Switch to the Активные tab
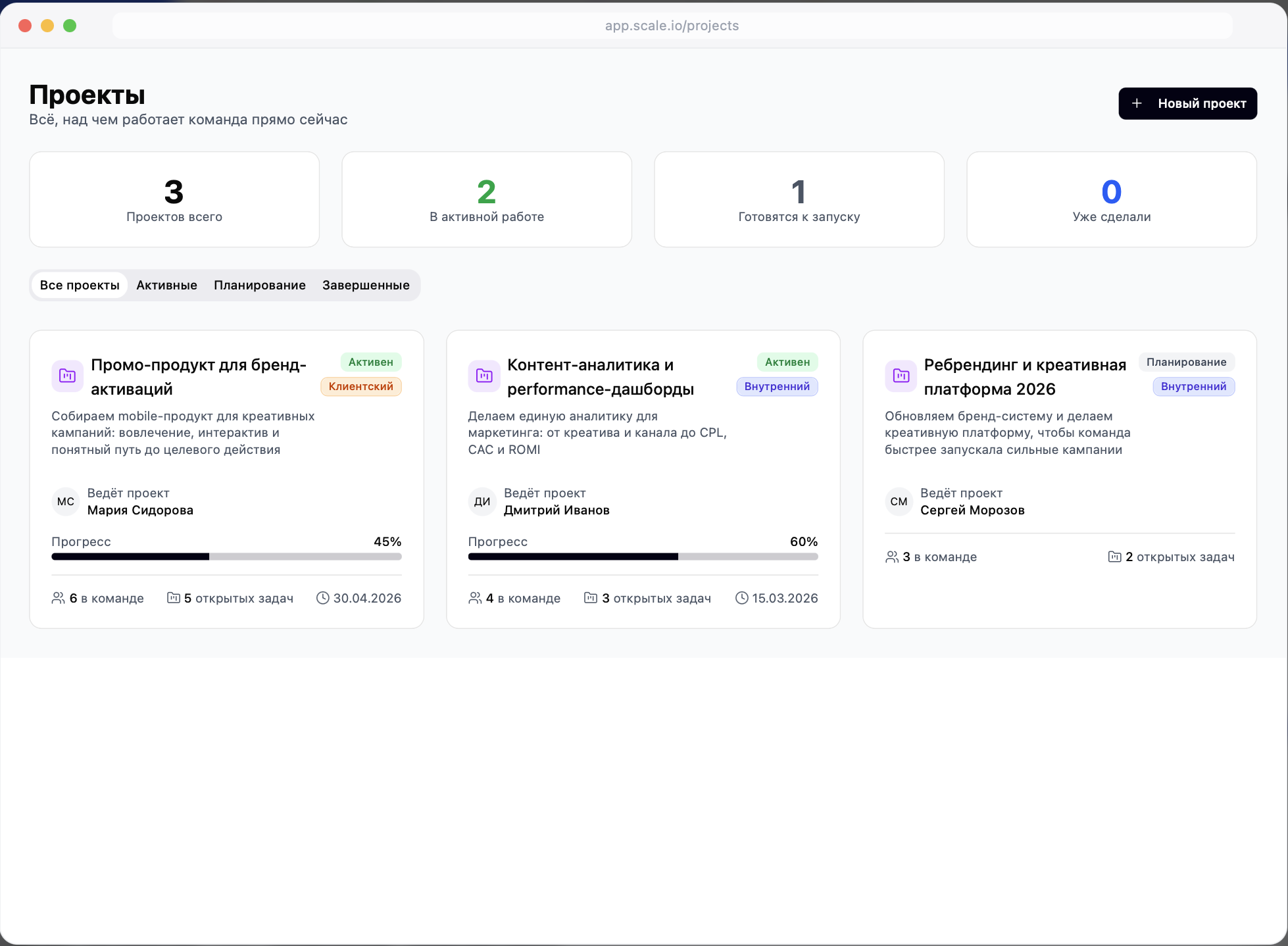This screenshot has height=946, width=1288. click(166, 285)
